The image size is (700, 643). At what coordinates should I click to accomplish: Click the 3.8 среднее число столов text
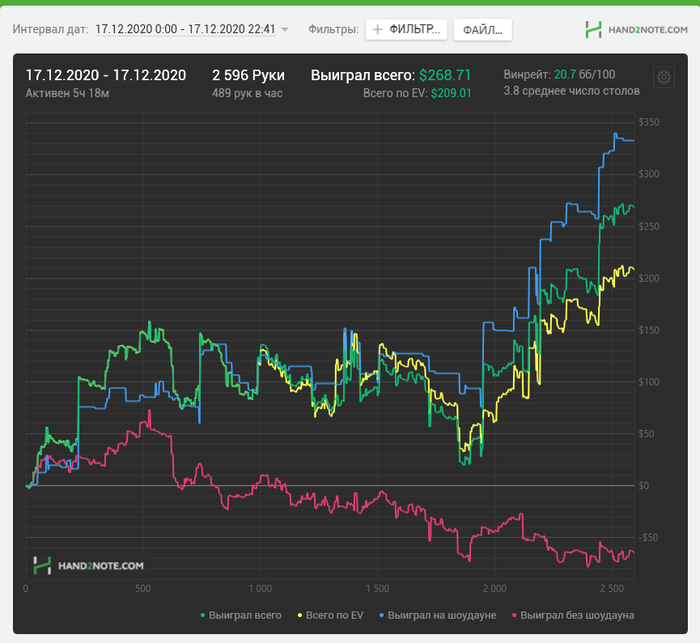pyautogui.click(x=572, y=91)
